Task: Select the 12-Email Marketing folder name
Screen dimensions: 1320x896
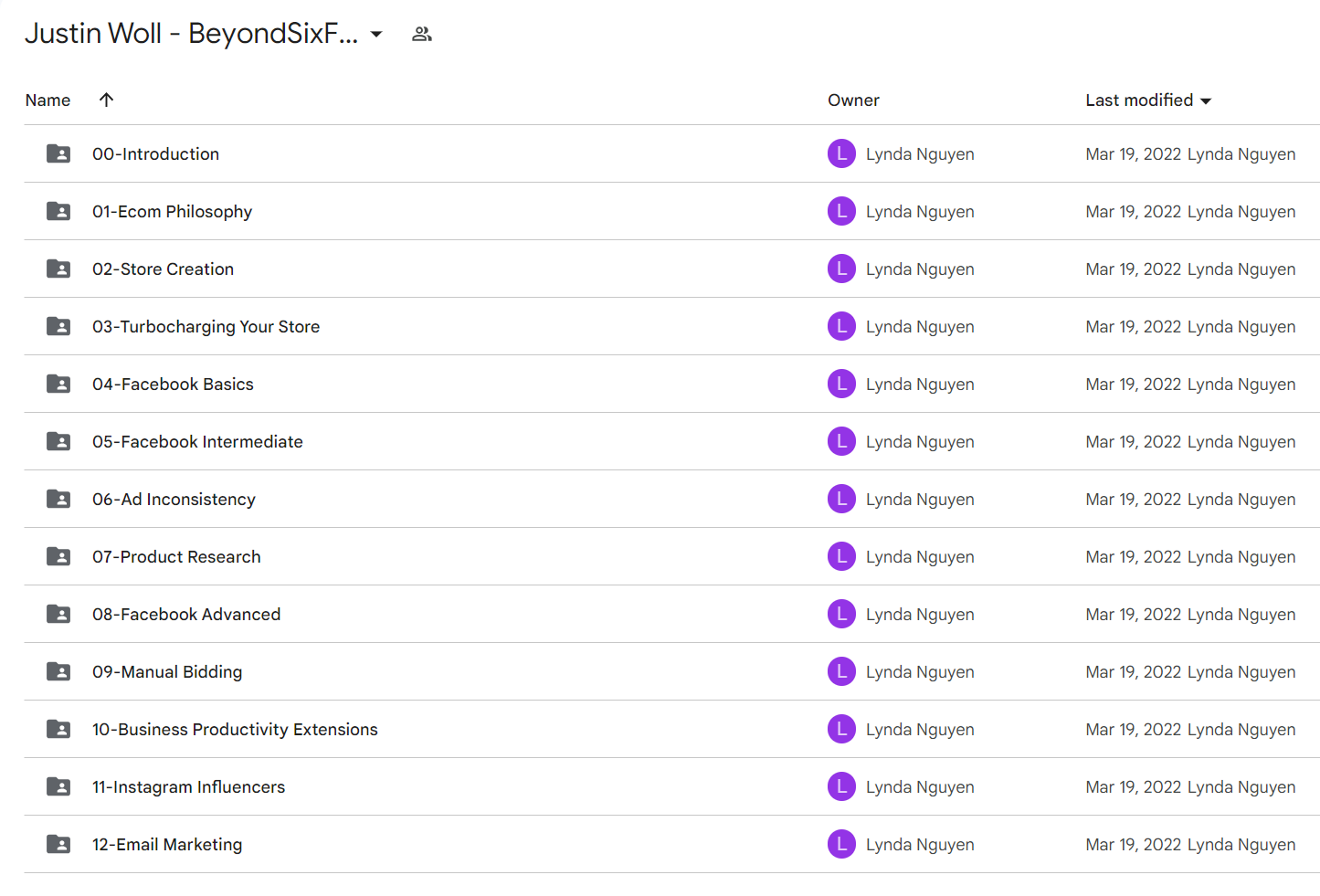Action: coord(167,845)
